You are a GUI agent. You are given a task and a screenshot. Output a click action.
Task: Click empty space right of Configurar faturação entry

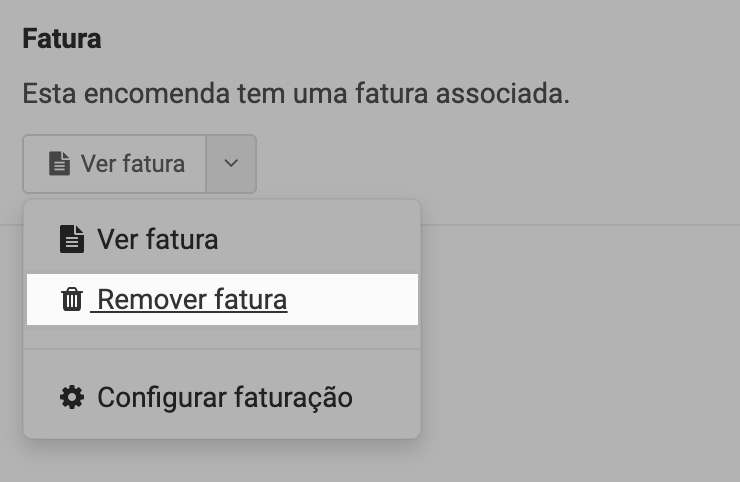388,397
